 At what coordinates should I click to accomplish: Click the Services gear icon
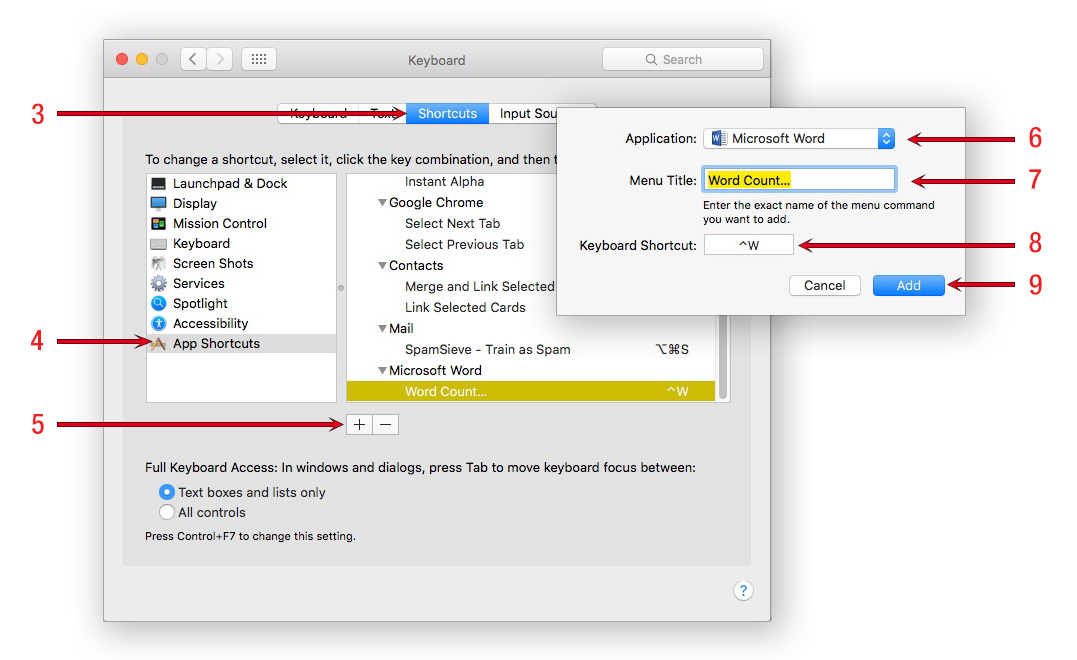point(159,283)
